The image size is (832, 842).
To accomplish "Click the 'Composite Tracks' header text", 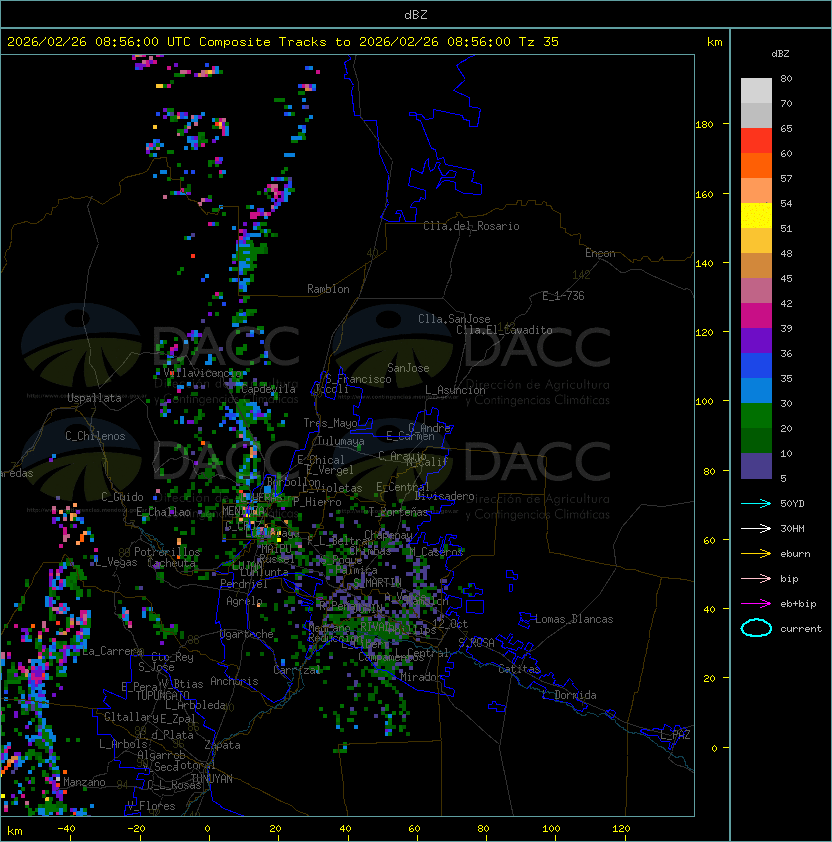I will [x=263, y=42].
